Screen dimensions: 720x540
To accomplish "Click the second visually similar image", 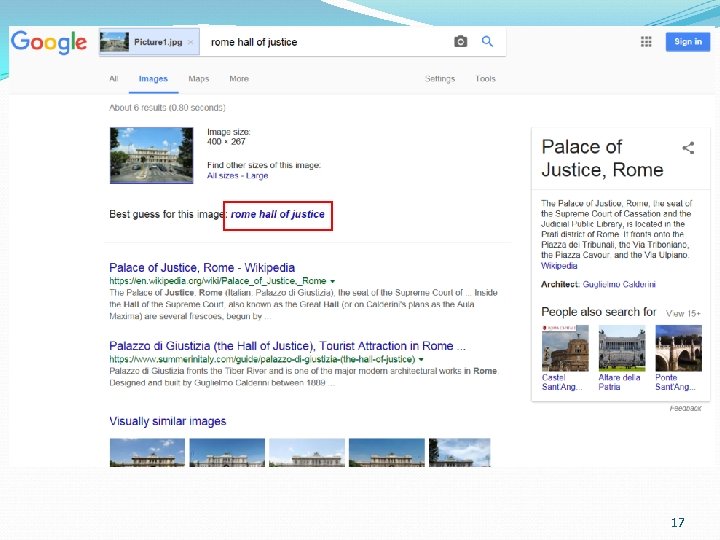I will (x=227, y=453).
